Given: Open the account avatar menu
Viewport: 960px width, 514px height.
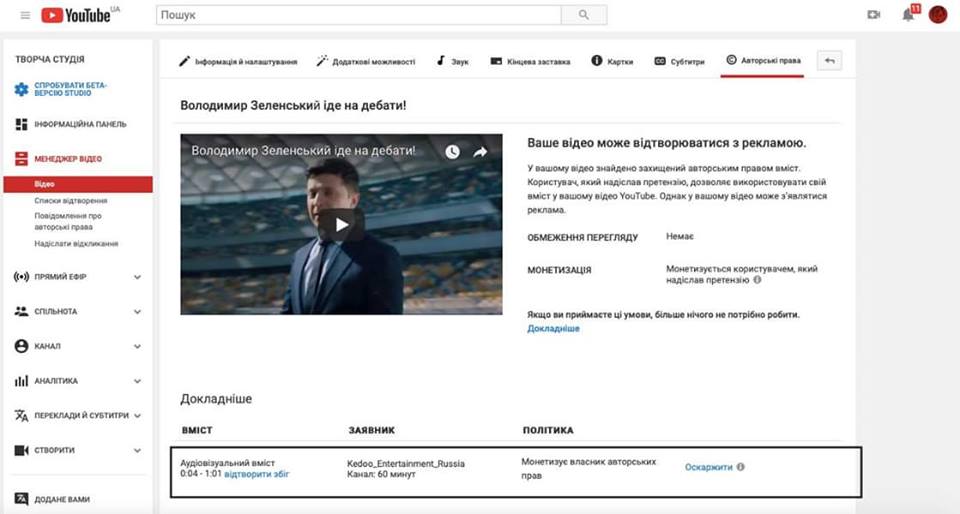Looking at the screenshot, I should click(938, 15).
